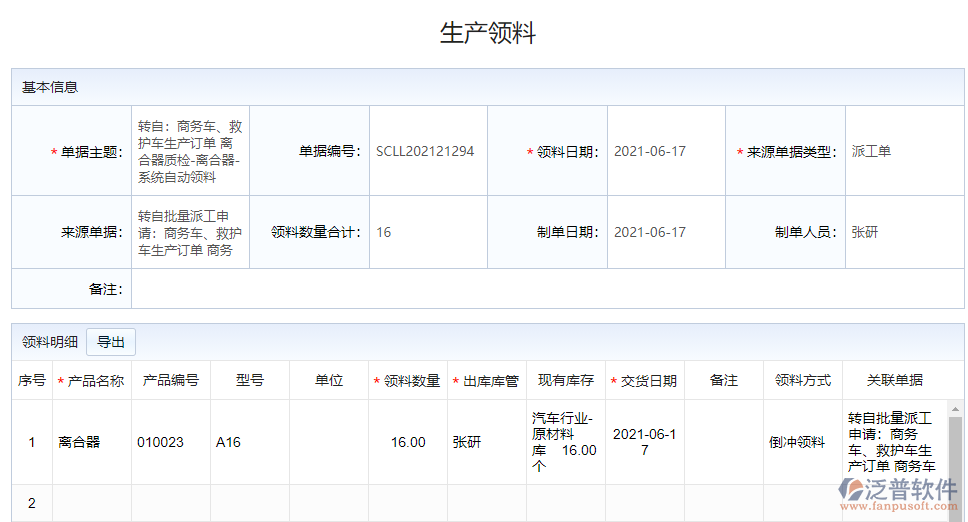
Task: Click delivery date cell in row 1
Action: [x=645, y=442]
